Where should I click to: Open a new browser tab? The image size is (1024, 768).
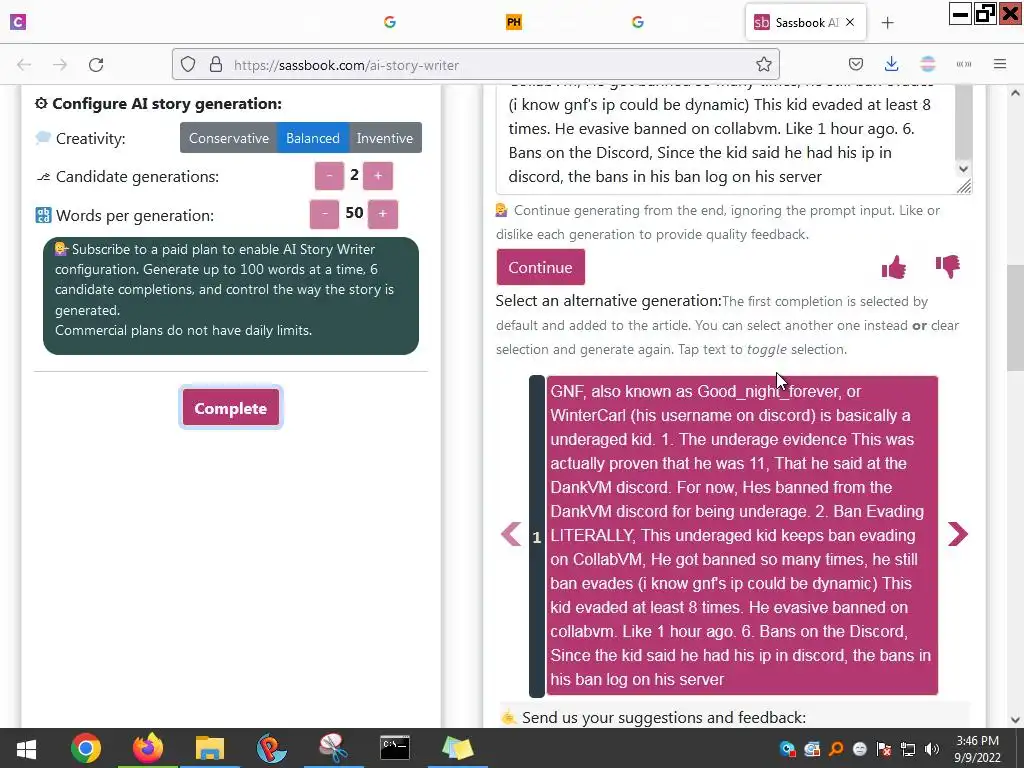887,23
